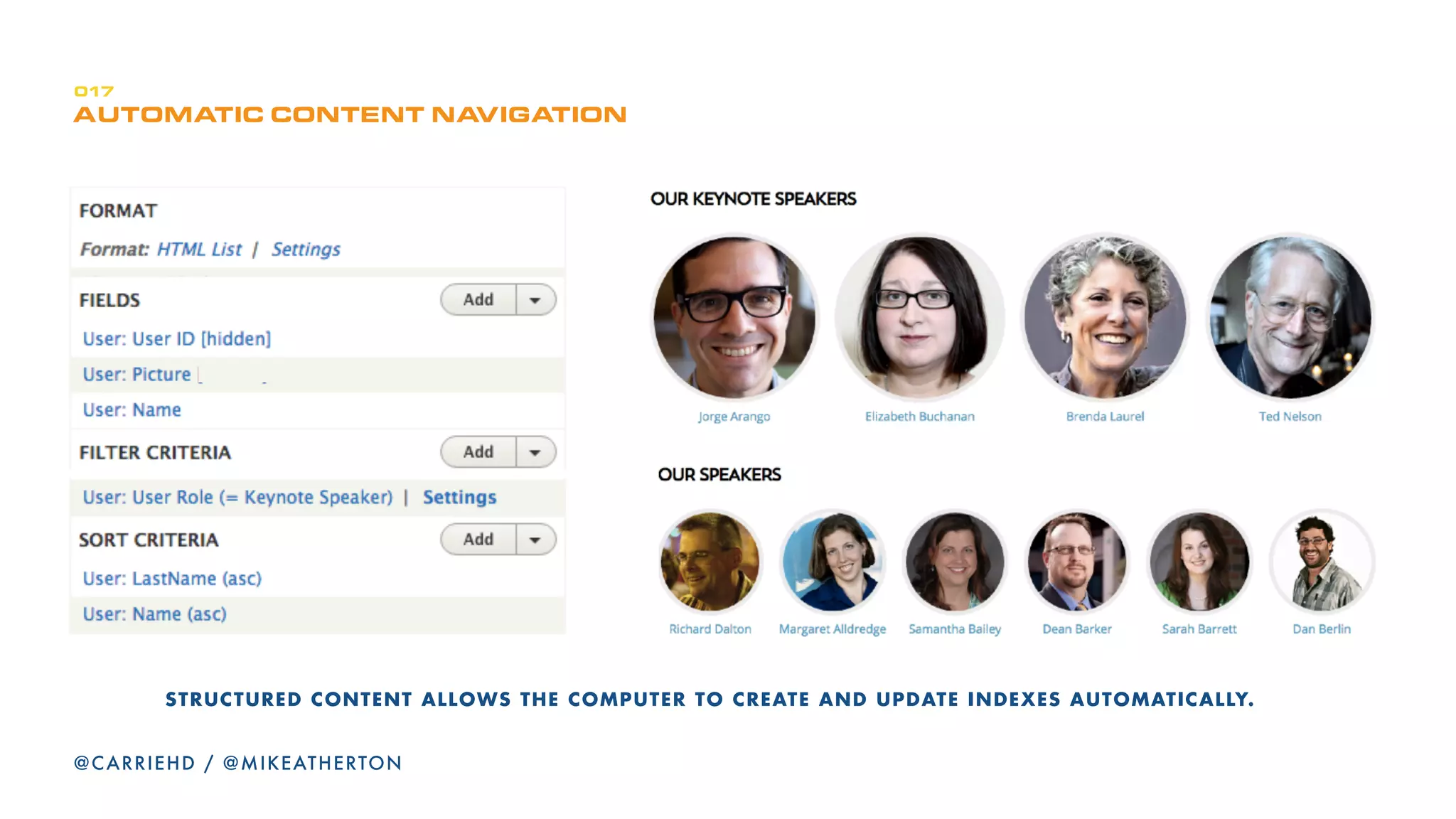Viewport: 1456px width, 819px height.
Task: Expand Sort Criteria Add dropdown arrow
Action: click(535, 540)
